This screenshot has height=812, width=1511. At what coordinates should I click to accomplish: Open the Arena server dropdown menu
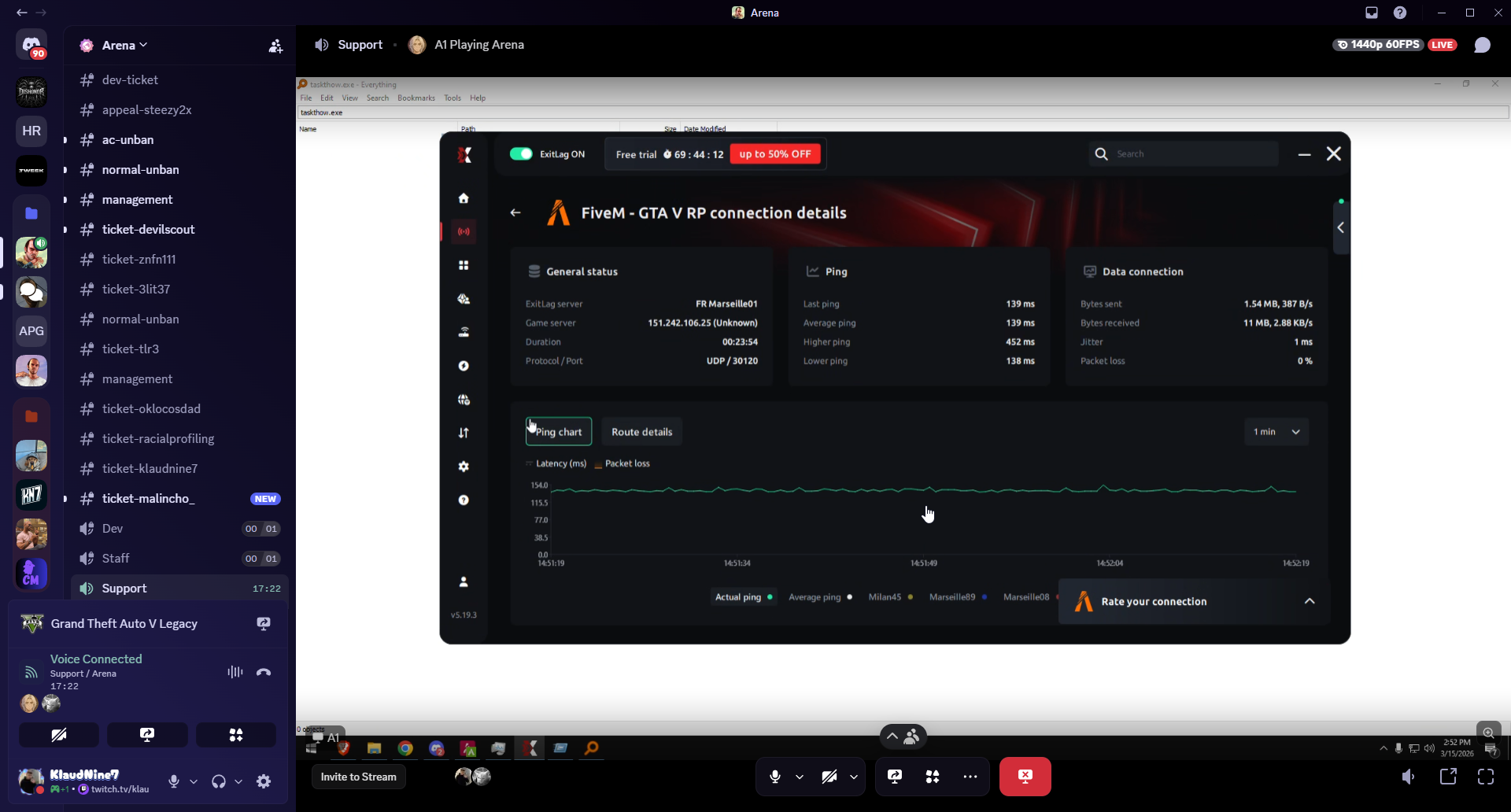pos(124,46)
